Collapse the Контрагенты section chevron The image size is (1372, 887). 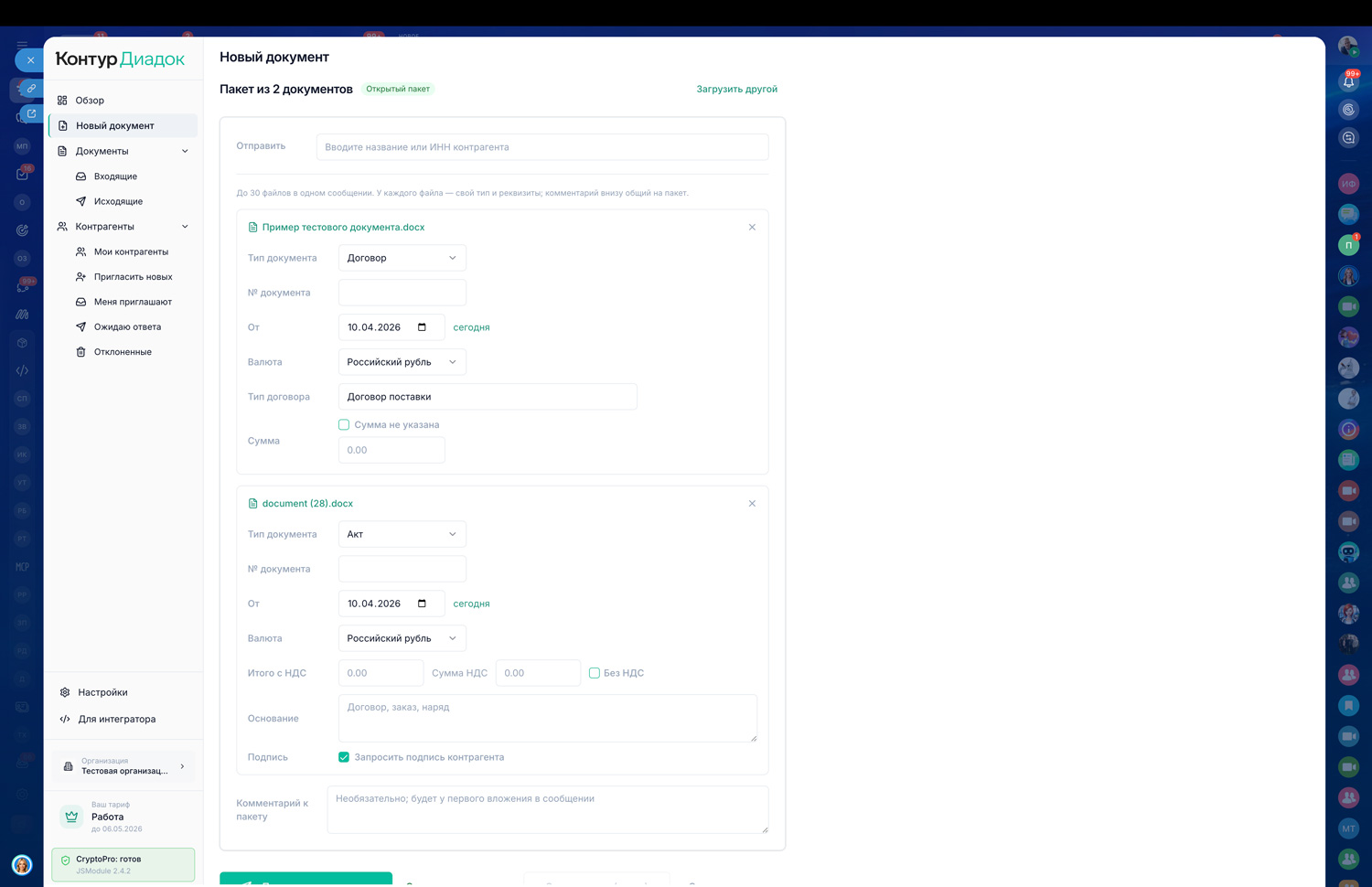click(x=185, y=227)
